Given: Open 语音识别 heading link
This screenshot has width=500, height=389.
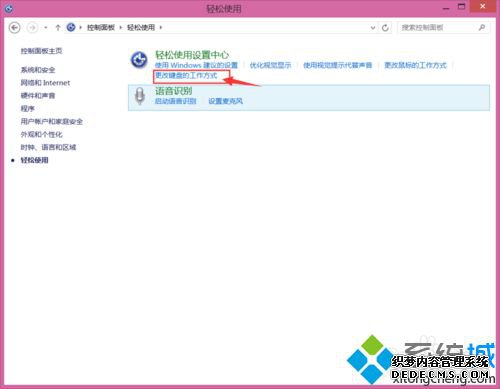Looking at the screenshot, I should 174,91.
